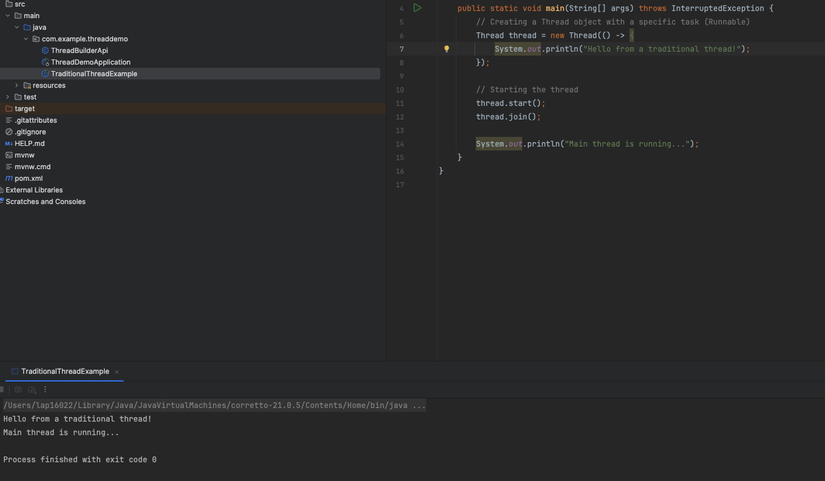Expand the test folder chevron
Image resolution: width=825 pixels, height=481 pixels.
click(x=8, y=97)
